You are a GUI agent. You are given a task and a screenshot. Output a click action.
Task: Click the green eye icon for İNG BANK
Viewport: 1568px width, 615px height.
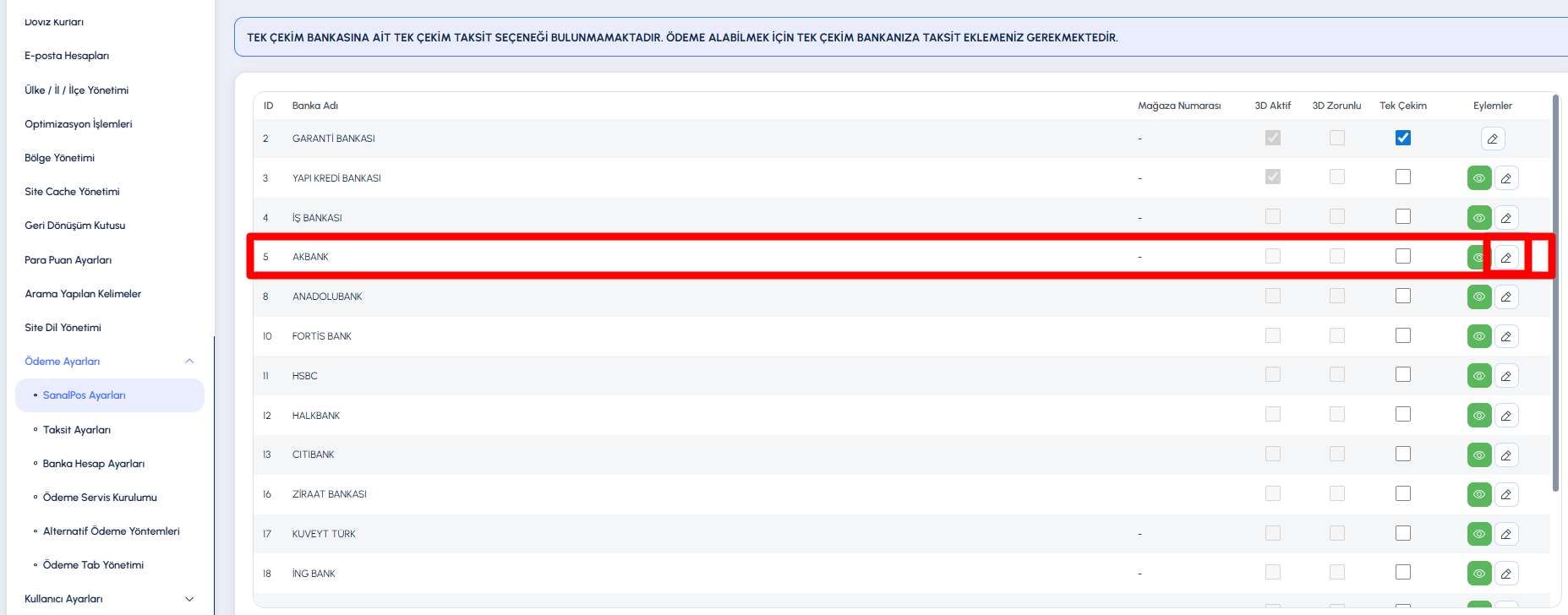click(x=1479, y=574)
